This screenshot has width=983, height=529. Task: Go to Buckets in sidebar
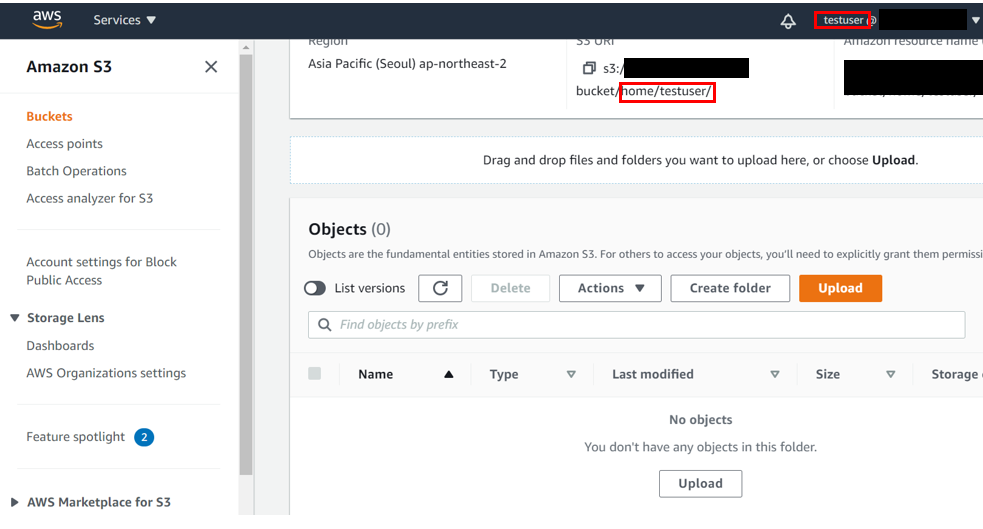click(x=50, y=116)
